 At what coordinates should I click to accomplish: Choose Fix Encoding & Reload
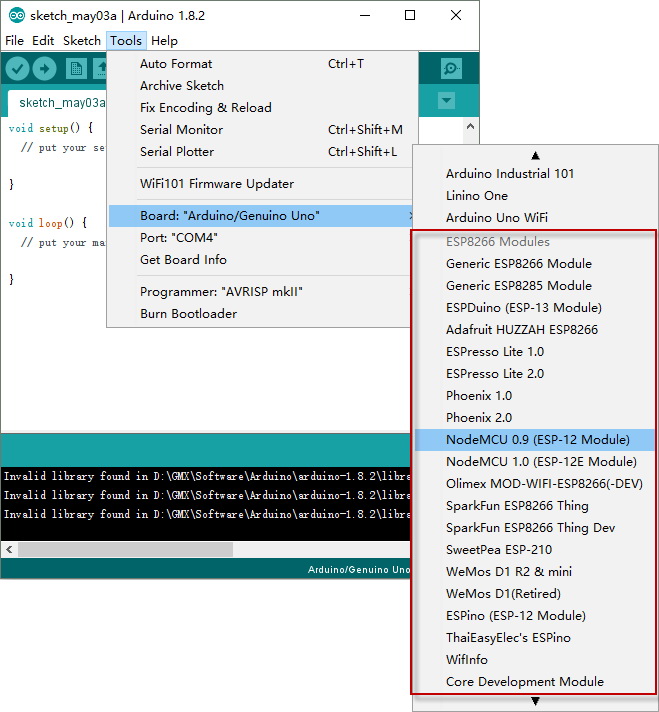(x=263, y=108)
